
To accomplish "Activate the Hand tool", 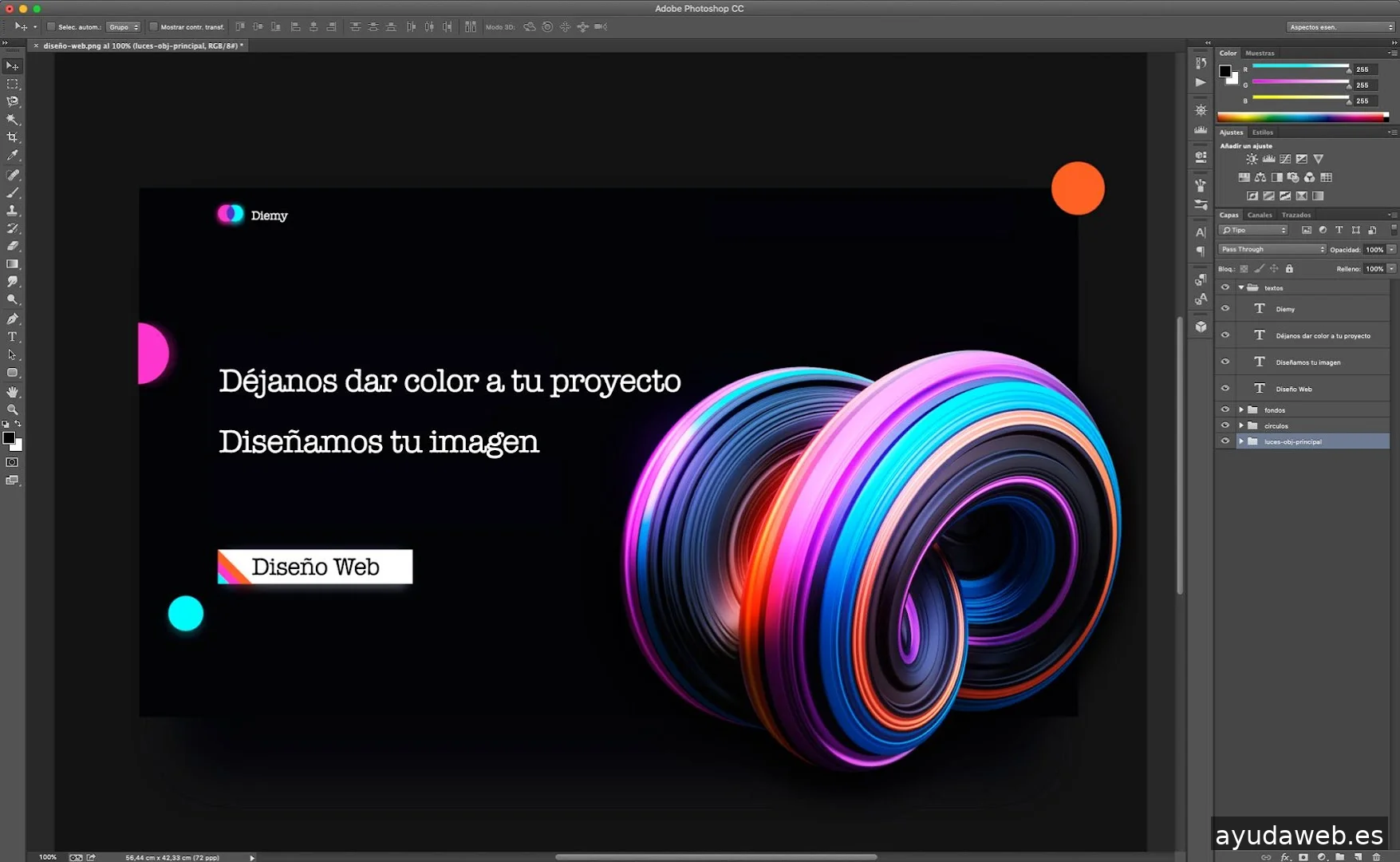I will [12, 392].
